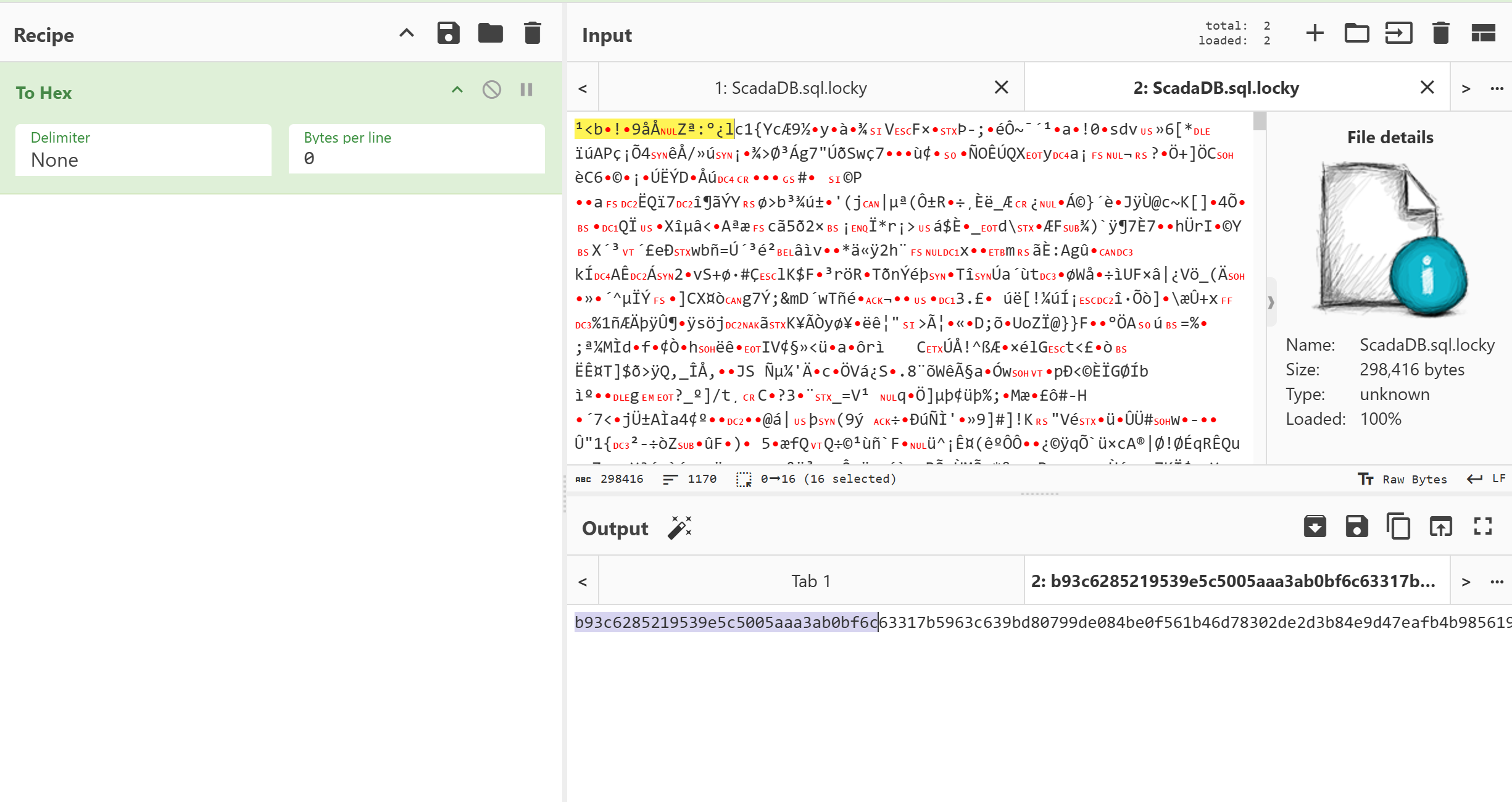Click the selection range status
The height and width of the screenshot is (802, 1512).
pyautogui.click(x=816, y=479)
